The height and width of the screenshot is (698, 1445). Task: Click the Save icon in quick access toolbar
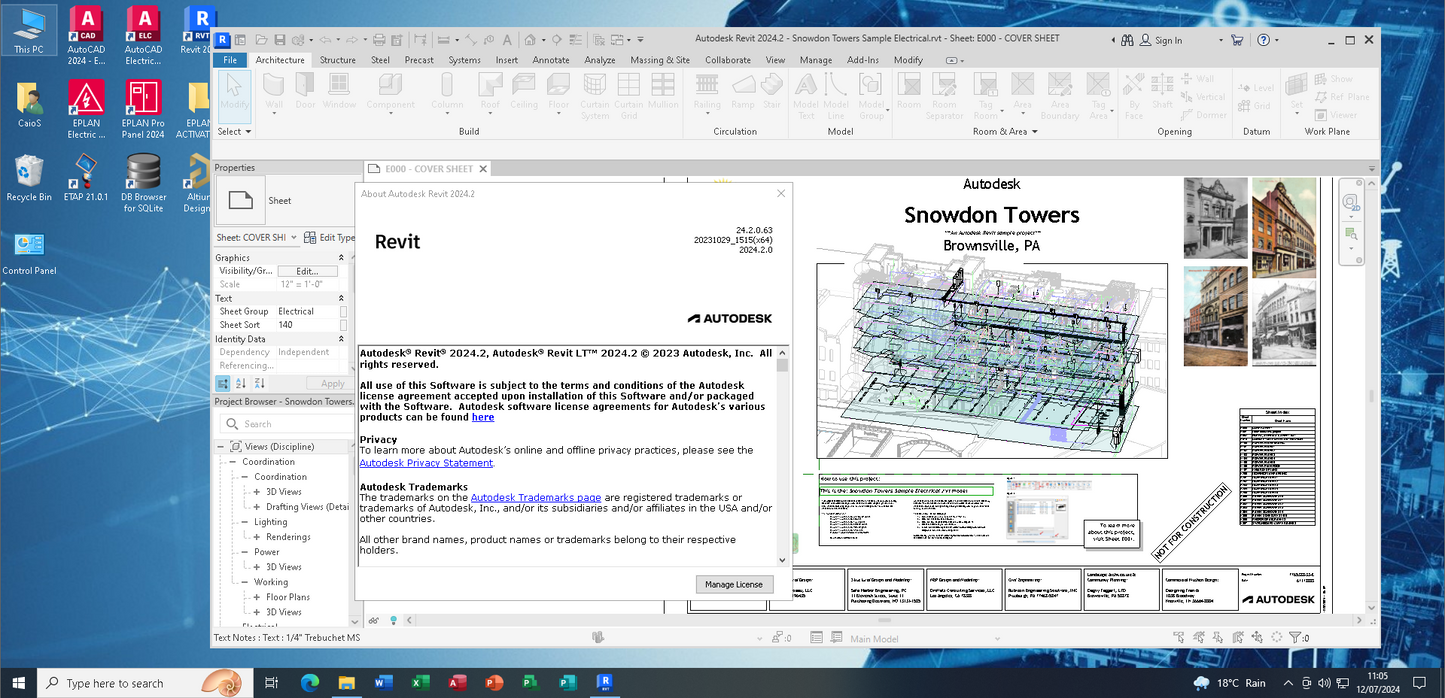(x=280, y=40)
